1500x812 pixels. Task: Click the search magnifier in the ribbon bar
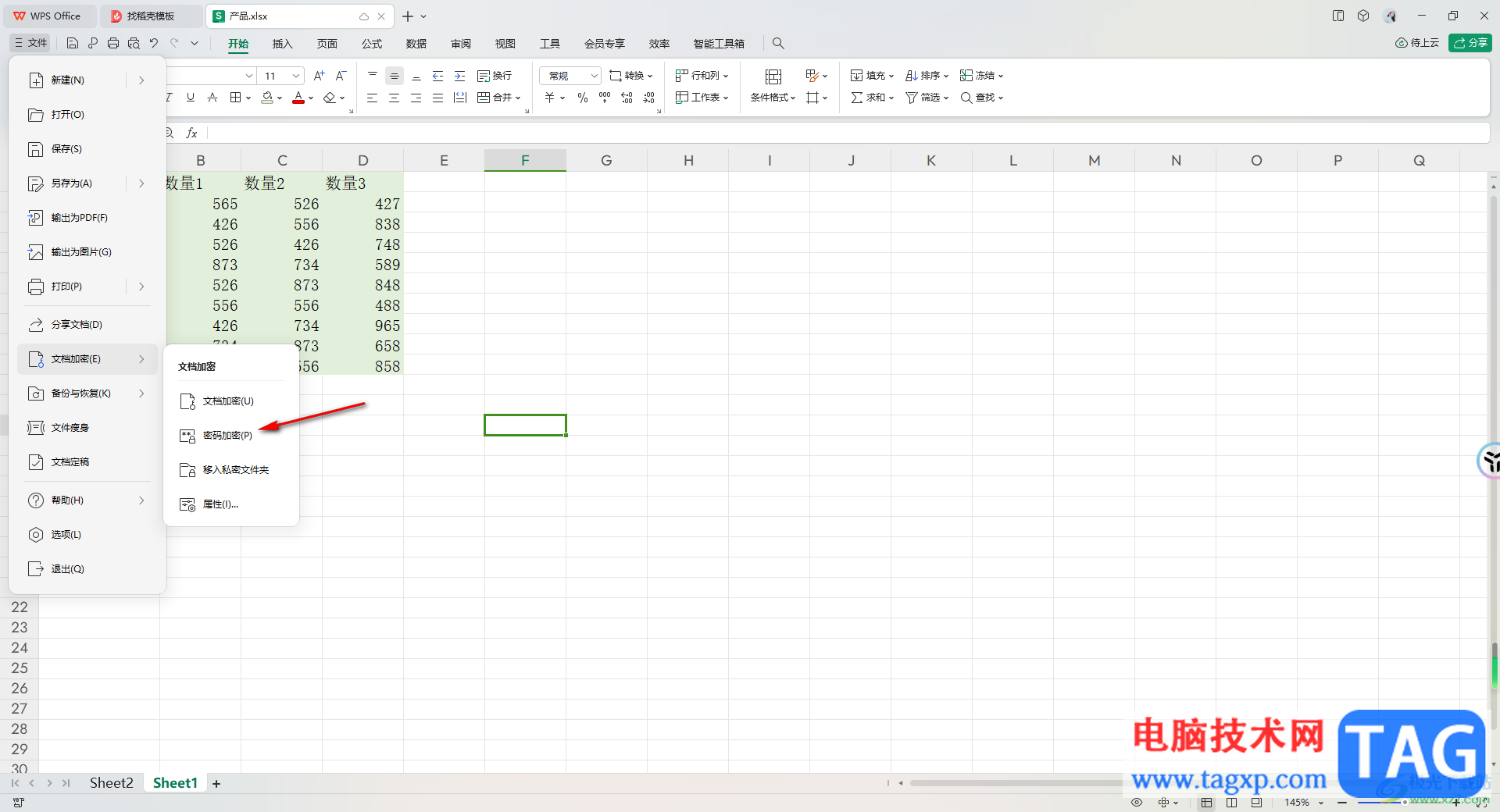(778, 44)
